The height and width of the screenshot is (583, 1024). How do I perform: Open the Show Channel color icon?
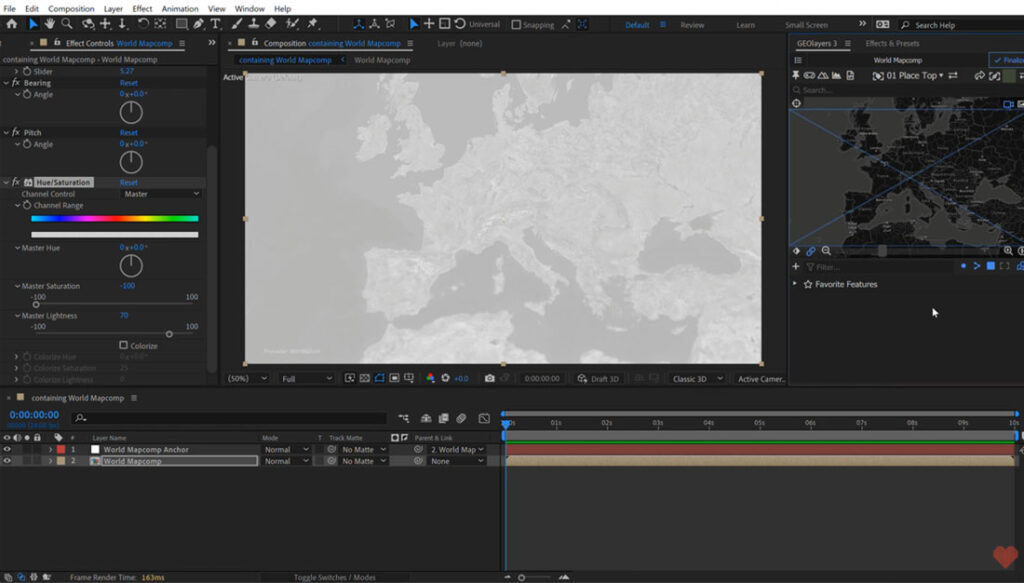point(430,379)
